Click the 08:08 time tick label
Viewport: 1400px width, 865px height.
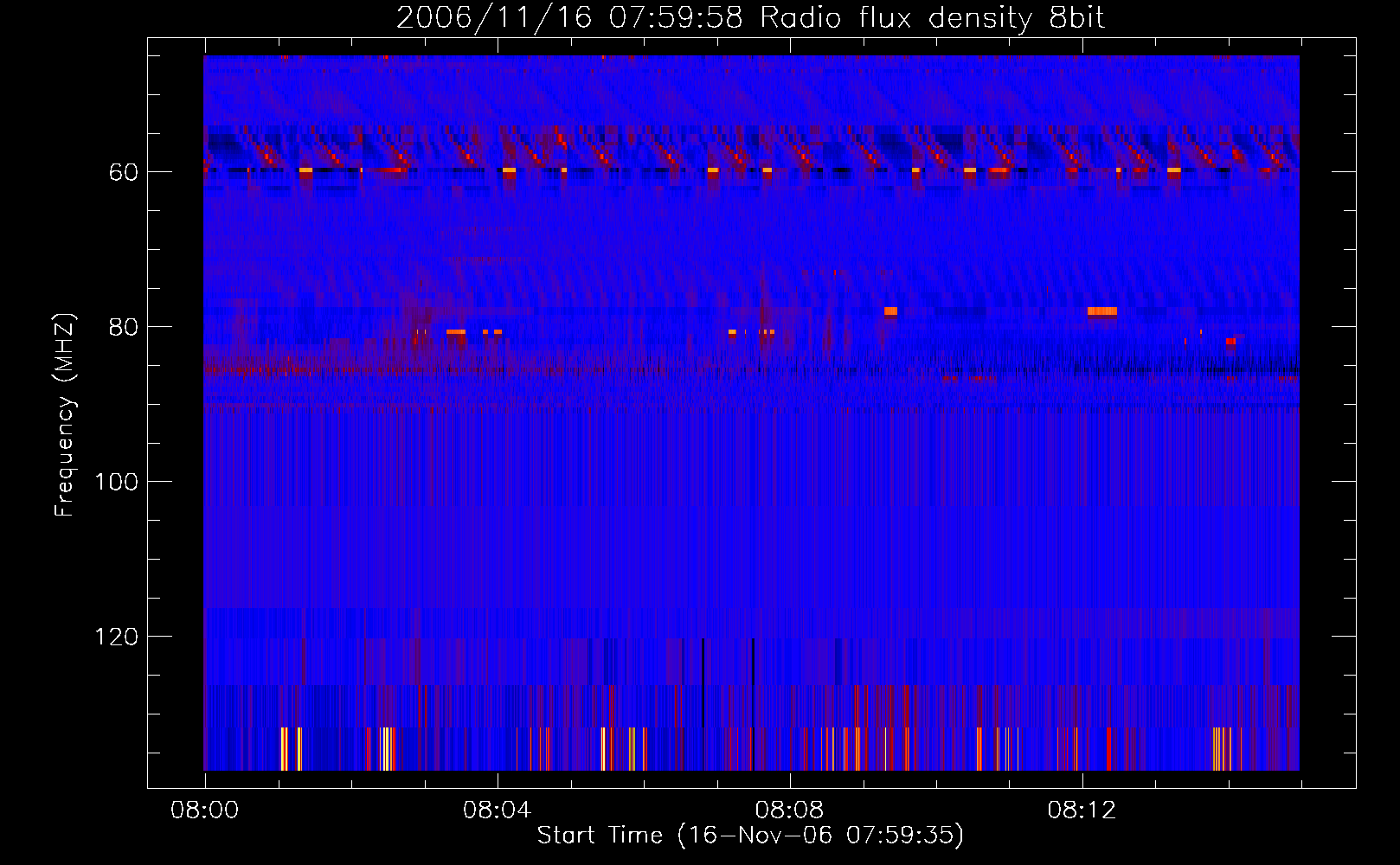789,811
